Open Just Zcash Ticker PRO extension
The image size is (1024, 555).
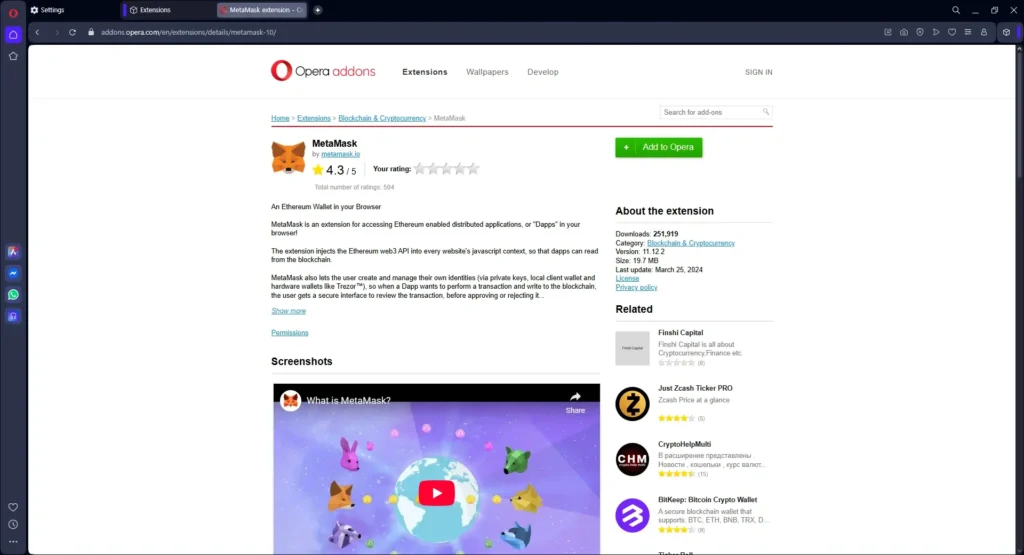point(695,388)
